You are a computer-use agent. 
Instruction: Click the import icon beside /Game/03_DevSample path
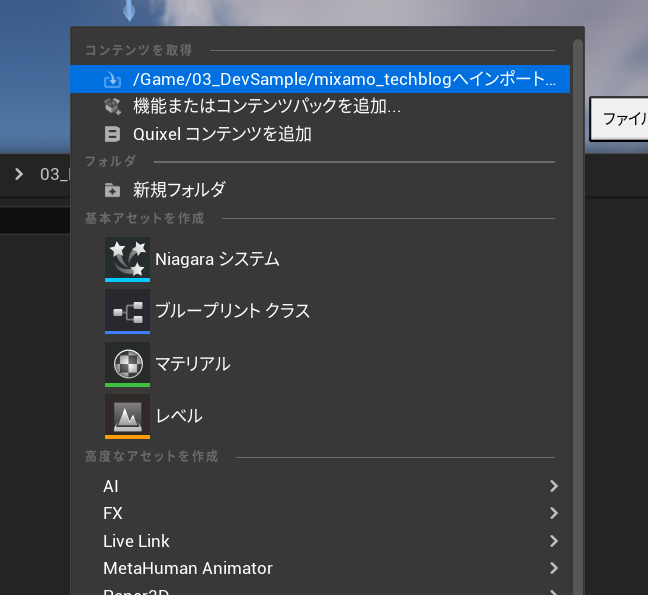pos(113,80)
